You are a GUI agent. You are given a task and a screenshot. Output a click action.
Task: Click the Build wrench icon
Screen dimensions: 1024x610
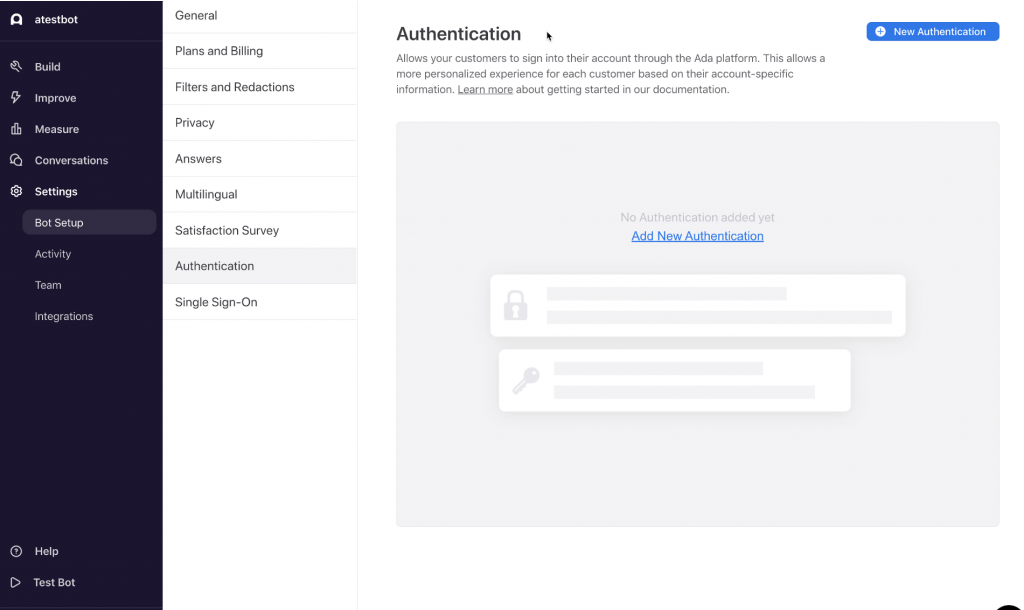point(16,67)
